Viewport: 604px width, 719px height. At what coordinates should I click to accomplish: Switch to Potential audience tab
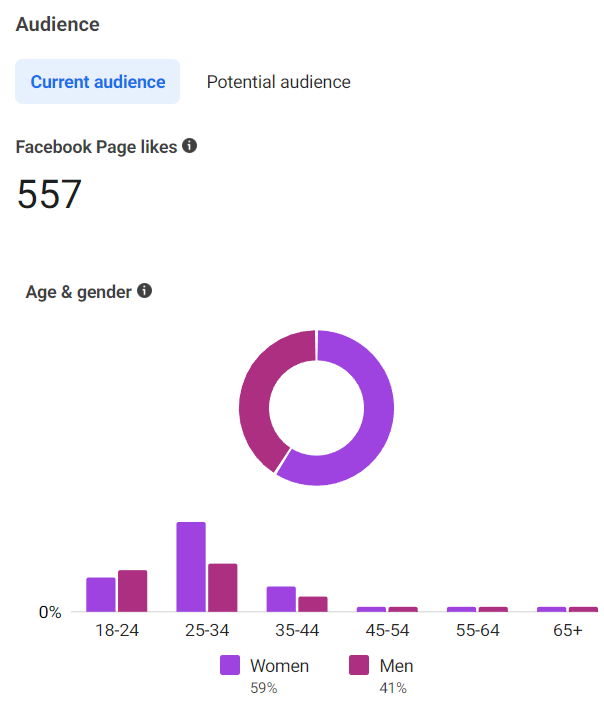(x=278, y=82)
